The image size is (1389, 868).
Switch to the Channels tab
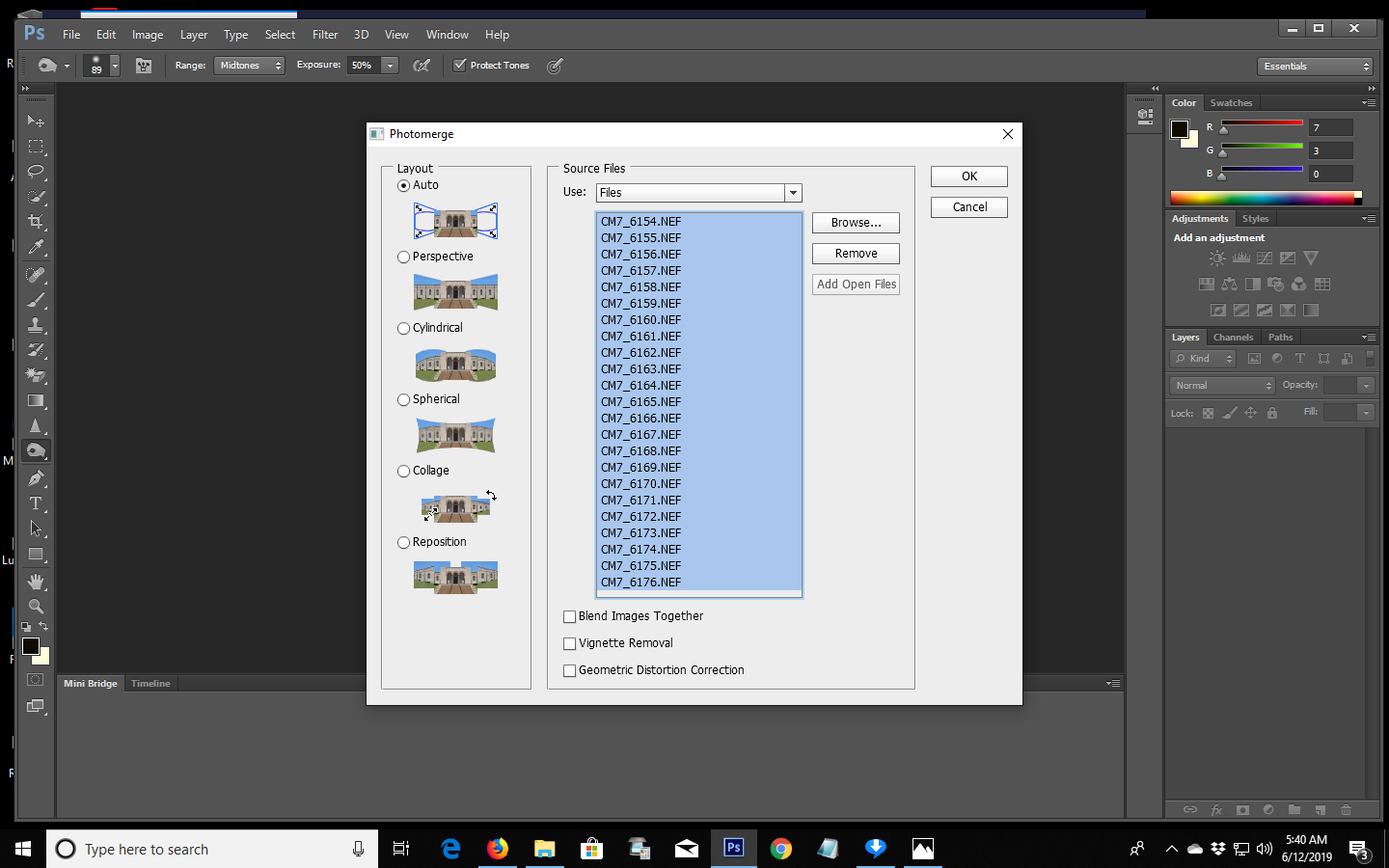pos(1233,337)
